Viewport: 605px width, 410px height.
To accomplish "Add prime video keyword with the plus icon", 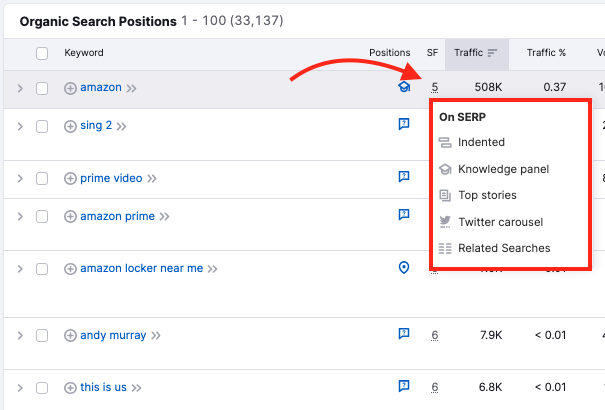I will tap(70, 179).
